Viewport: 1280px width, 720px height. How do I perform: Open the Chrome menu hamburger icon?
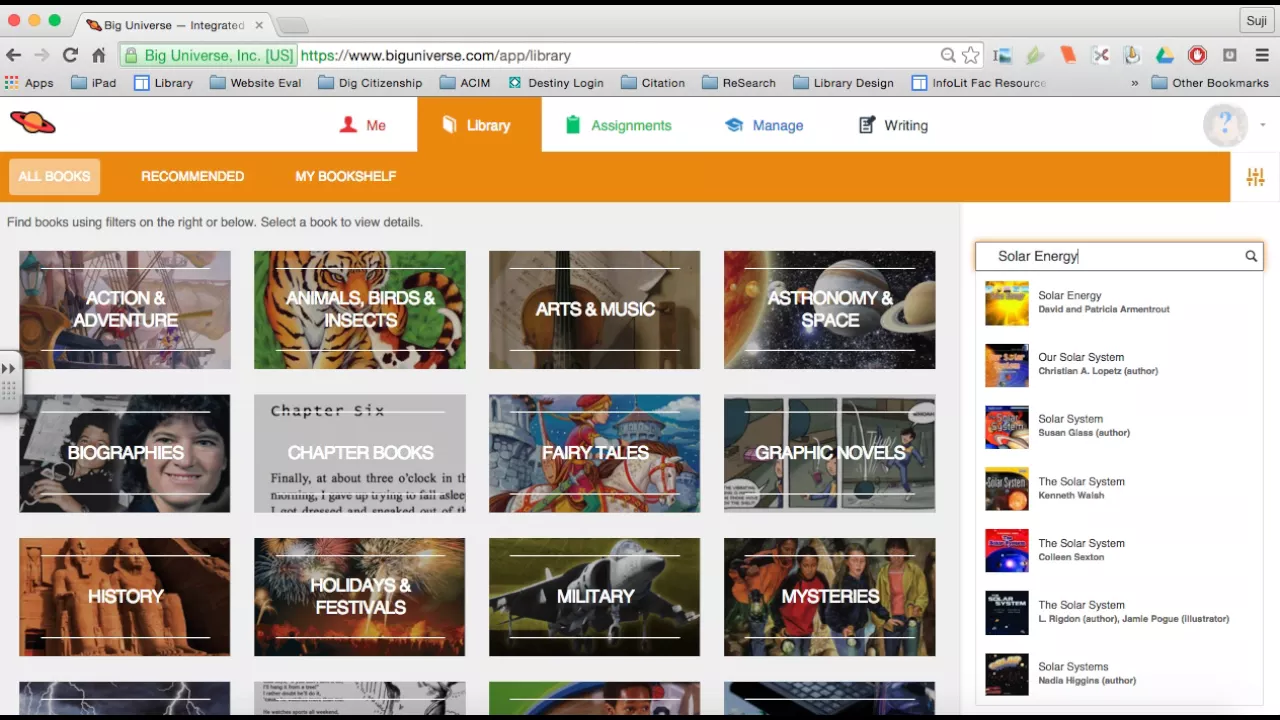click(x=1262, y=56)
